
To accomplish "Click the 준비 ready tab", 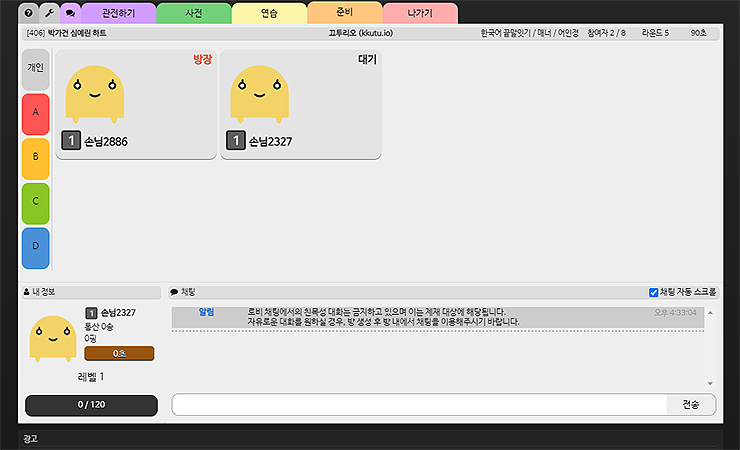I will (345, 12).
